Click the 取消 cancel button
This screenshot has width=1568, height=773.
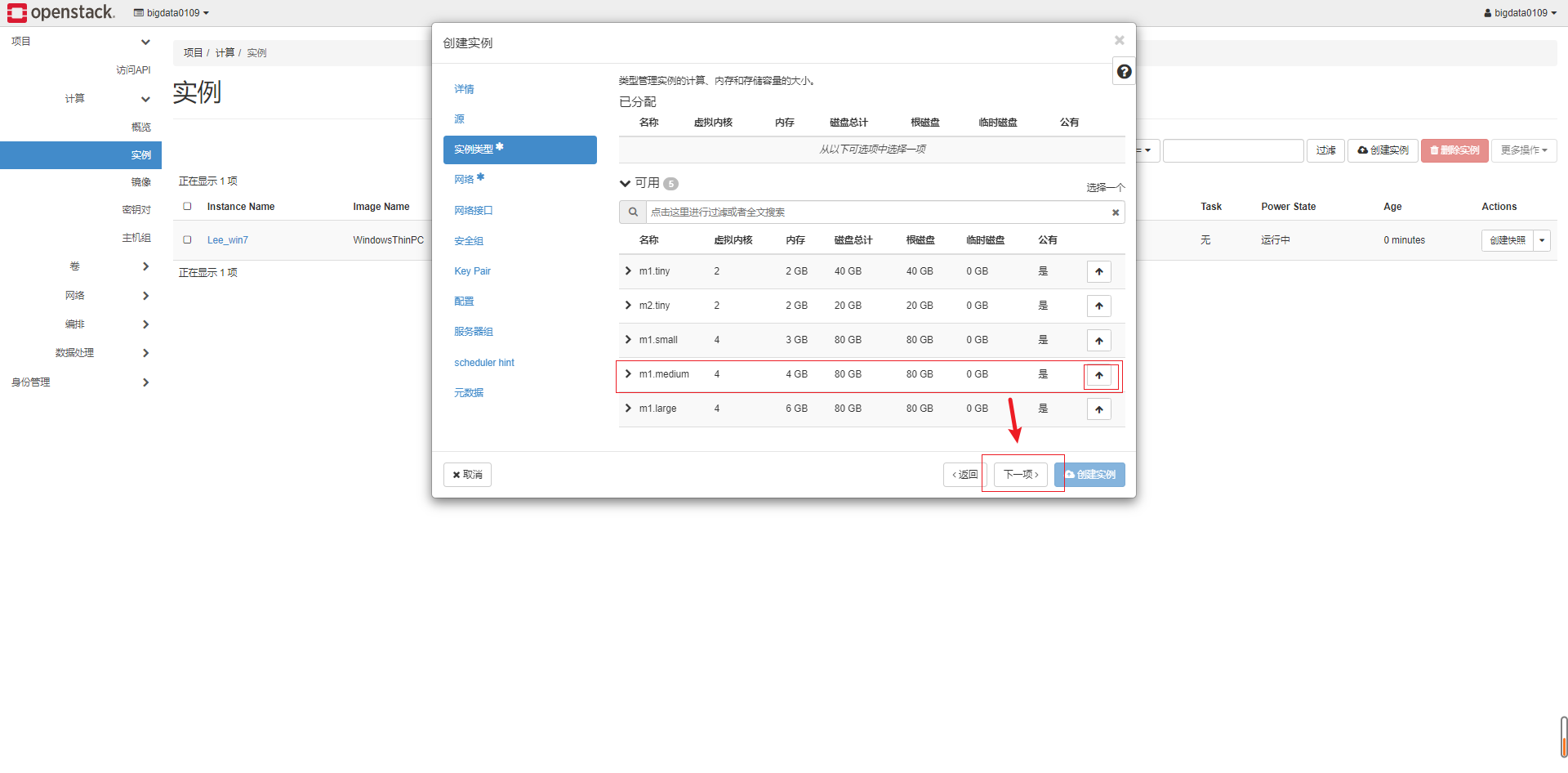click(467, 475)
